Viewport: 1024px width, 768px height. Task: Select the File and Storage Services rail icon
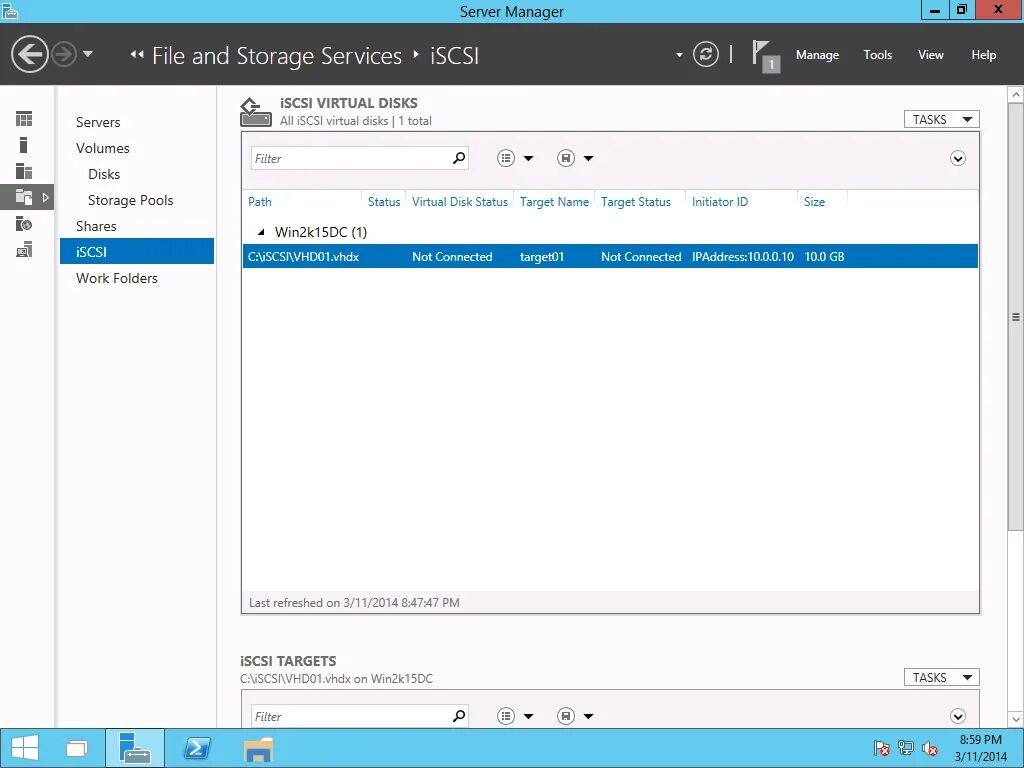click(x=24, y=197)
